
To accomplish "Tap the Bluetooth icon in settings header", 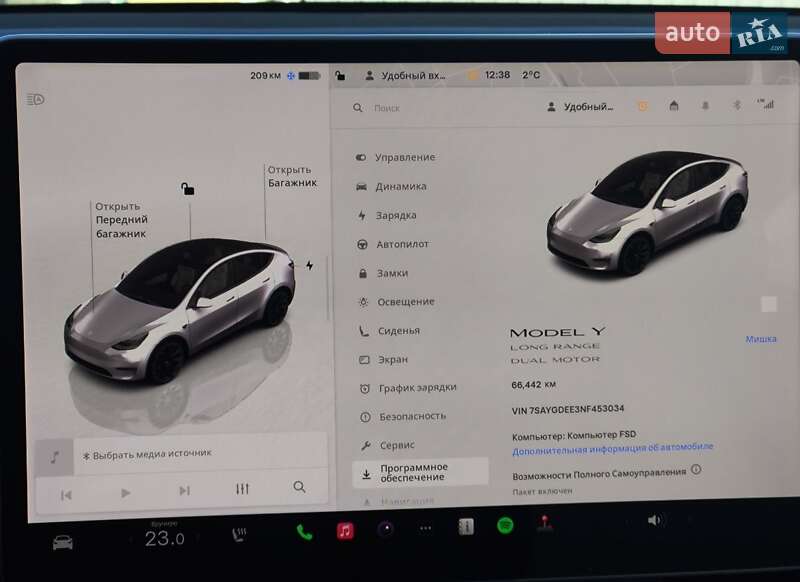I will [736, 104].
